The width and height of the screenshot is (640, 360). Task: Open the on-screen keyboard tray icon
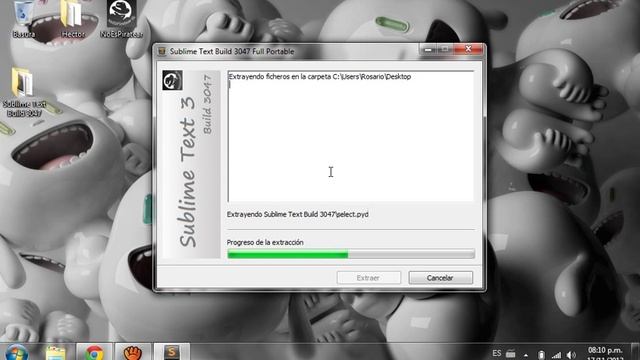pyautogui.click(x=511, y=354)
